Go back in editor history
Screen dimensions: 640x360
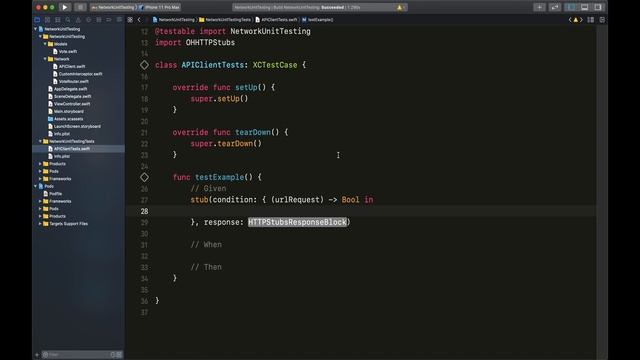pos(139,20)
